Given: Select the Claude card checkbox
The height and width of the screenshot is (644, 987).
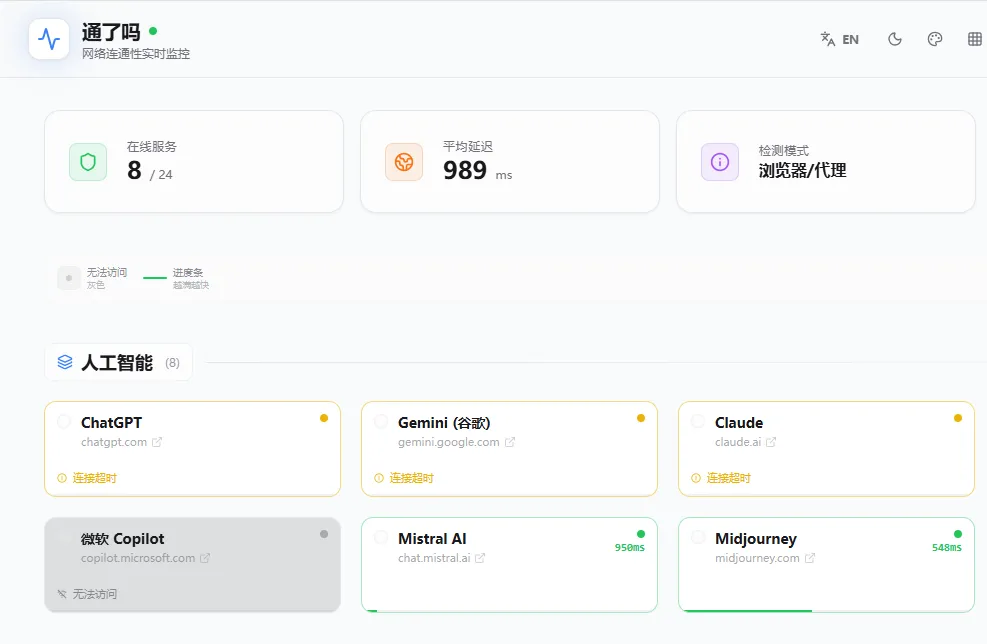Looking at the screenshot, I should pos(698,422).
